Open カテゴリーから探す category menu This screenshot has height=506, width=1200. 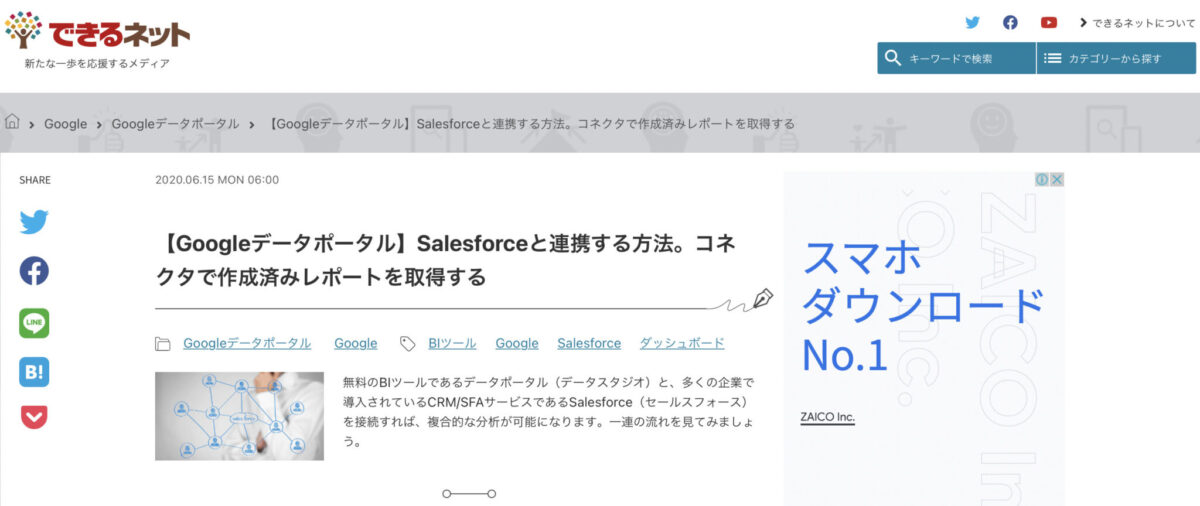tap(1116, 58)
